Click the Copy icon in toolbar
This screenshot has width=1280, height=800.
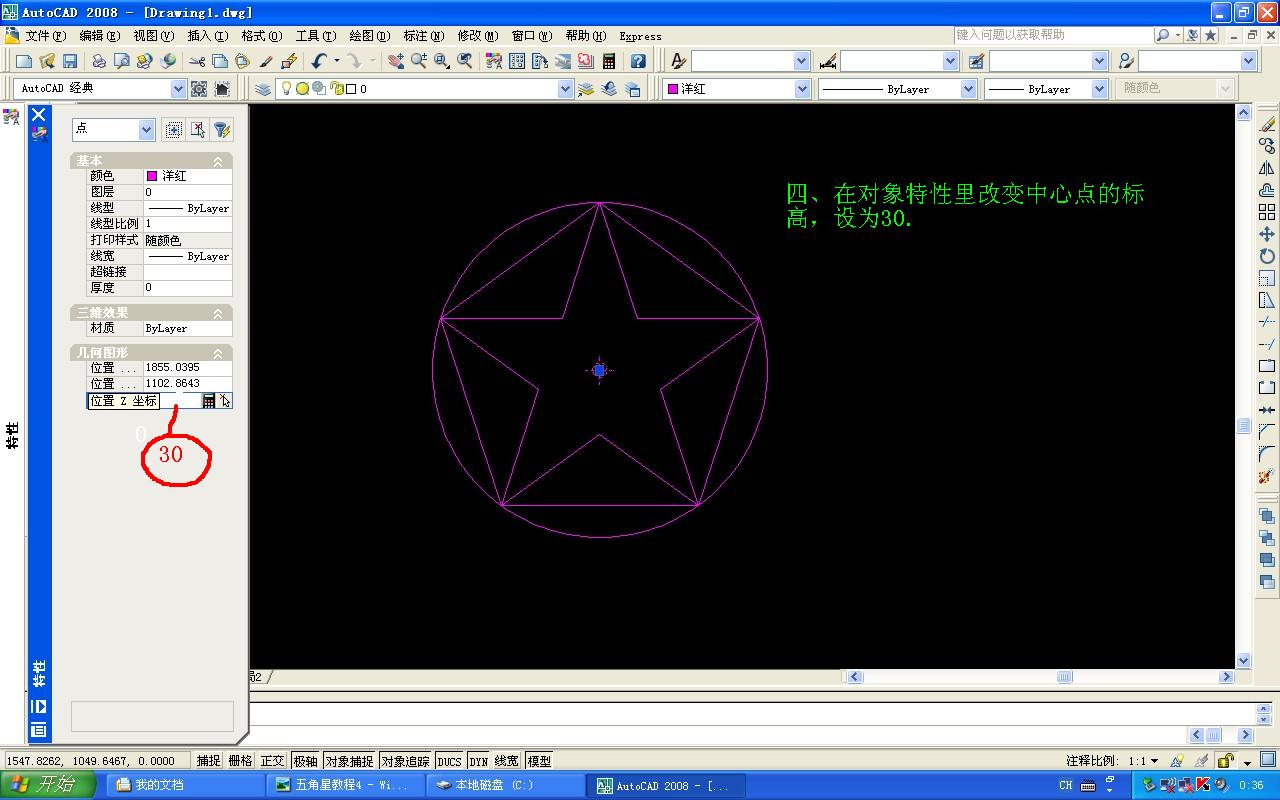click(220, 61)
